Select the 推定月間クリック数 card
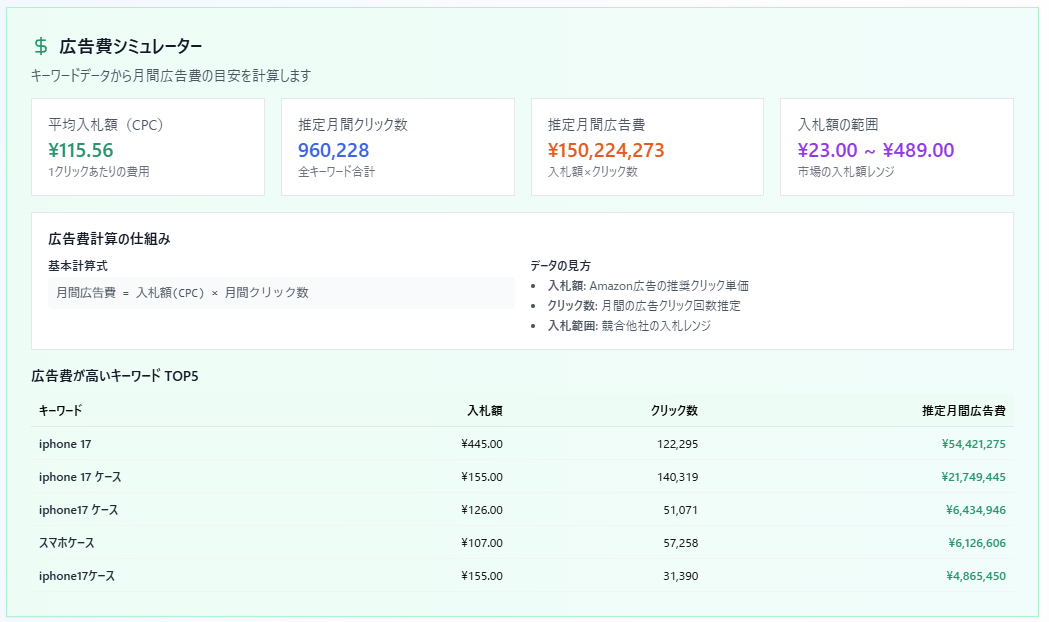Screen dimensions: 1049x622 pos(397,147)
